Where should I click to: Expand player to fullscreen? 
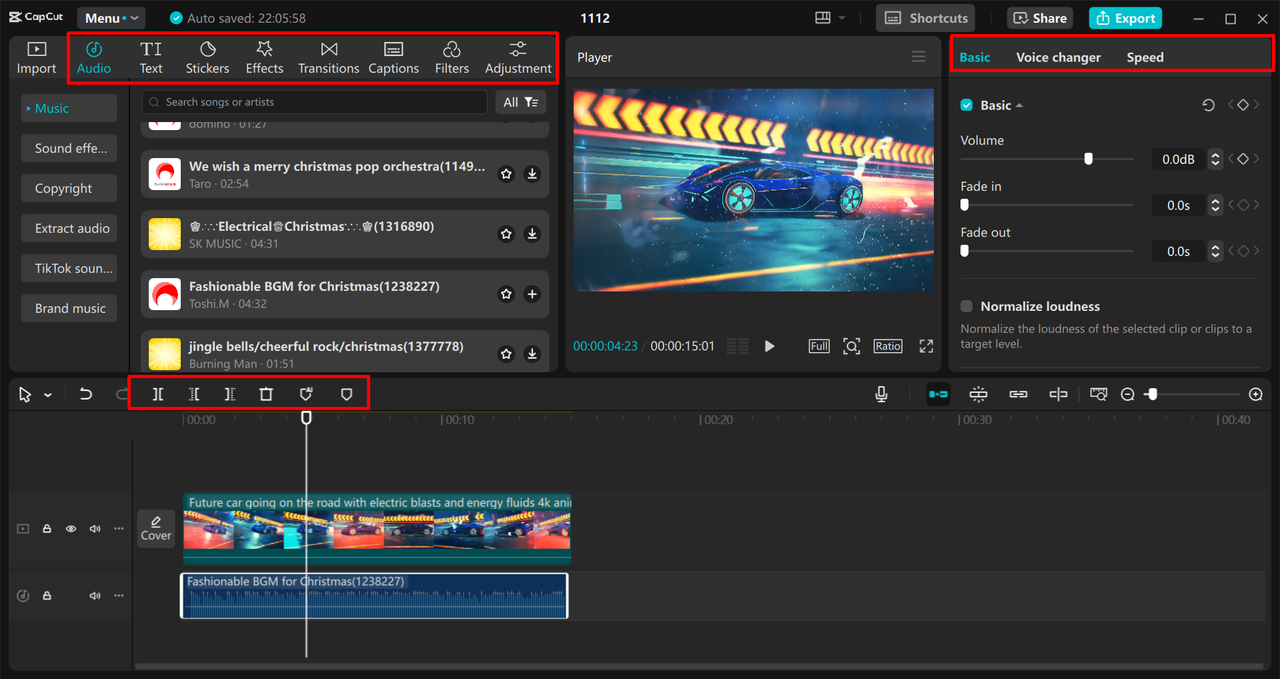[926, 346]
